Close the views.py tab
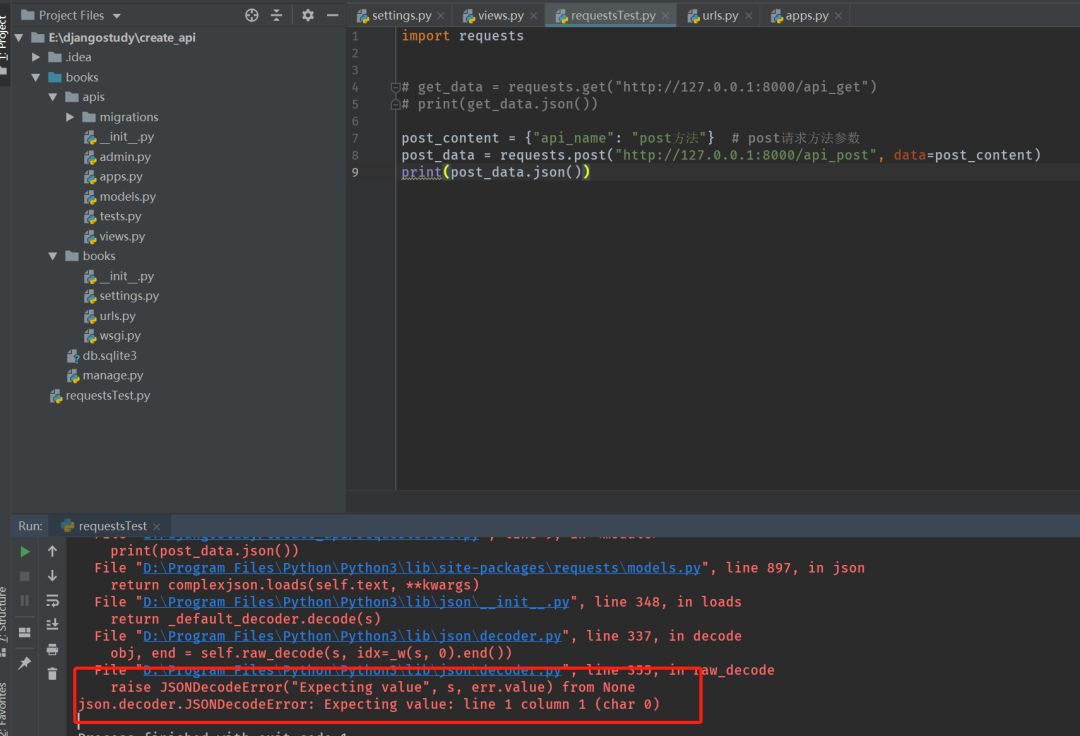 click(533, 16)
